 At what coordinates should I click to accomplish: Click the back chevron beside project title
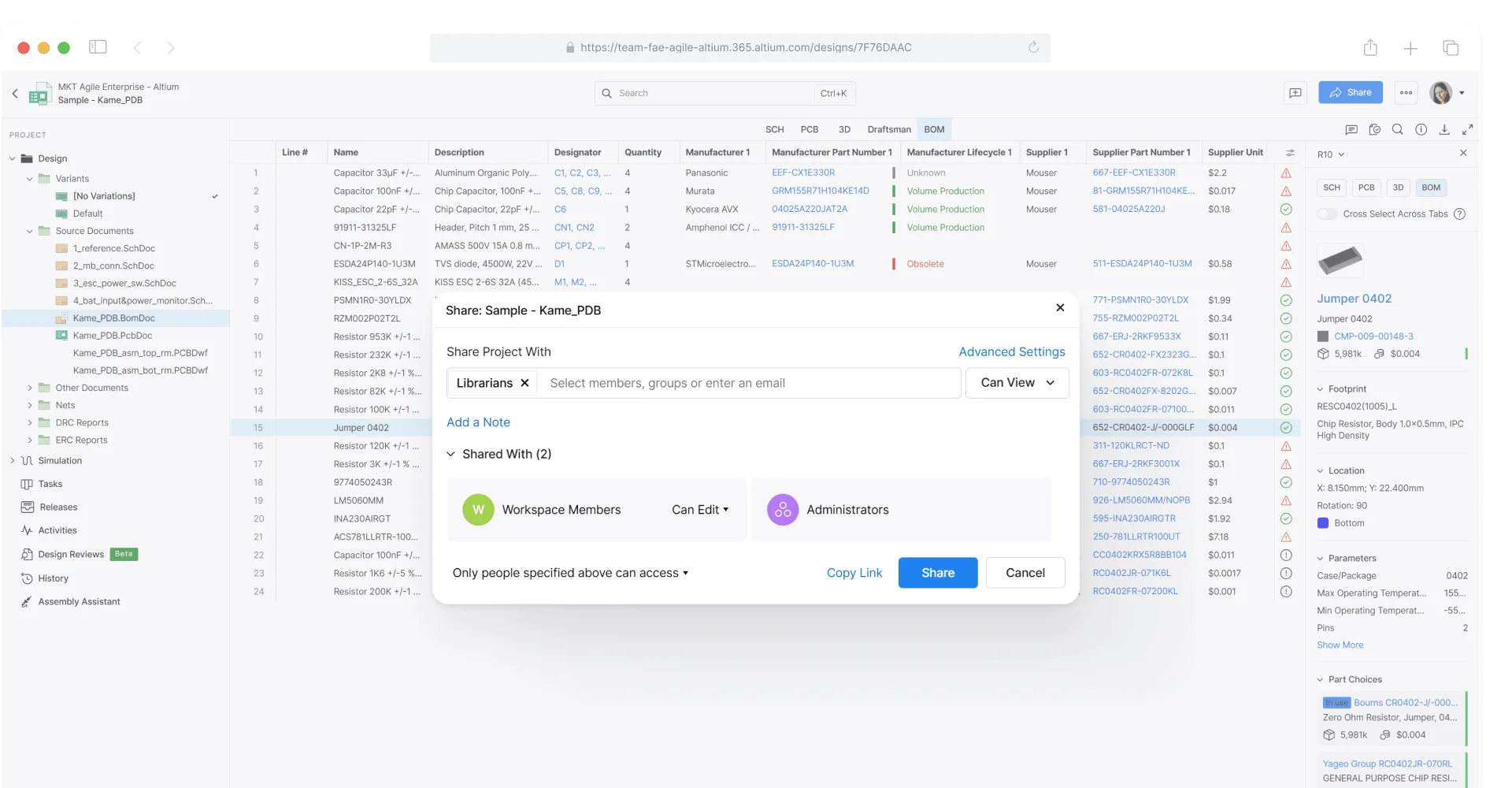(x=15, y=93)
